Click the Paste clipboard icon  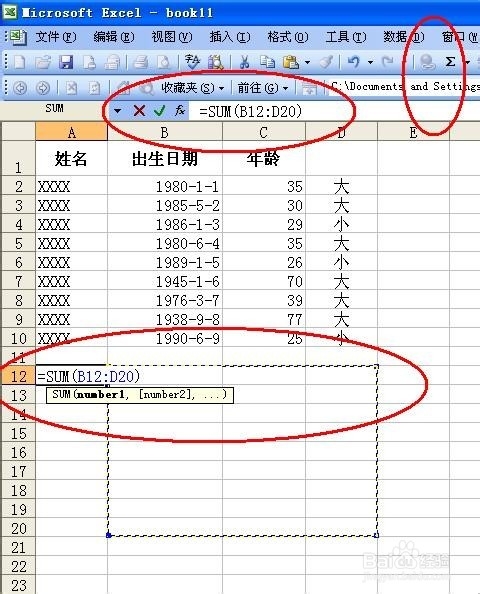(x=291, y=62)
